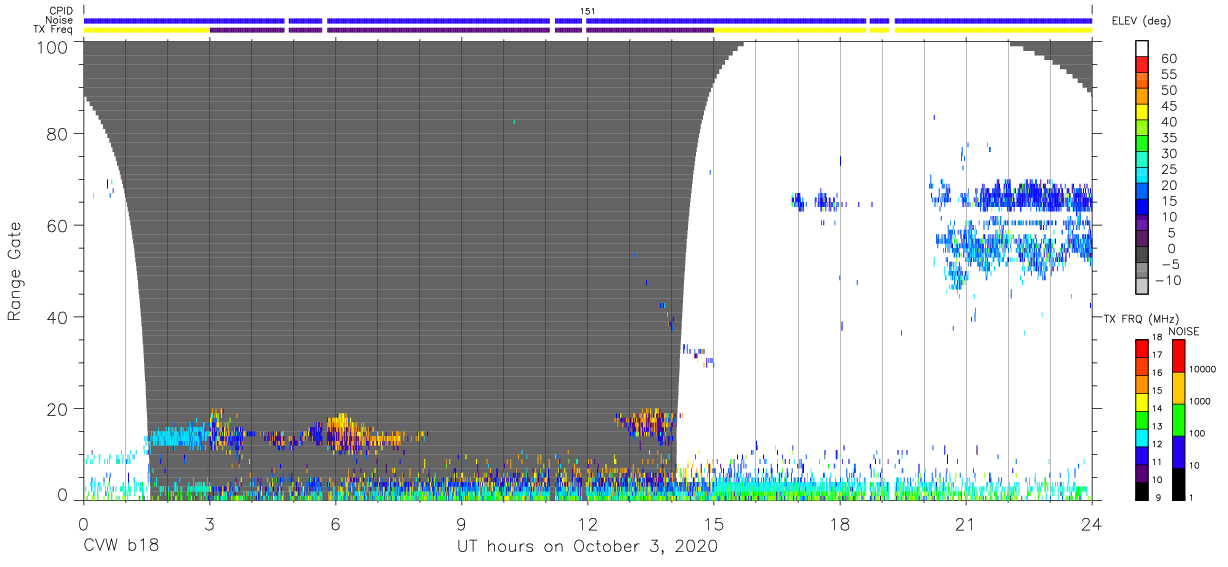Click the 'CVW b18' radar beam label

(121, 547)
